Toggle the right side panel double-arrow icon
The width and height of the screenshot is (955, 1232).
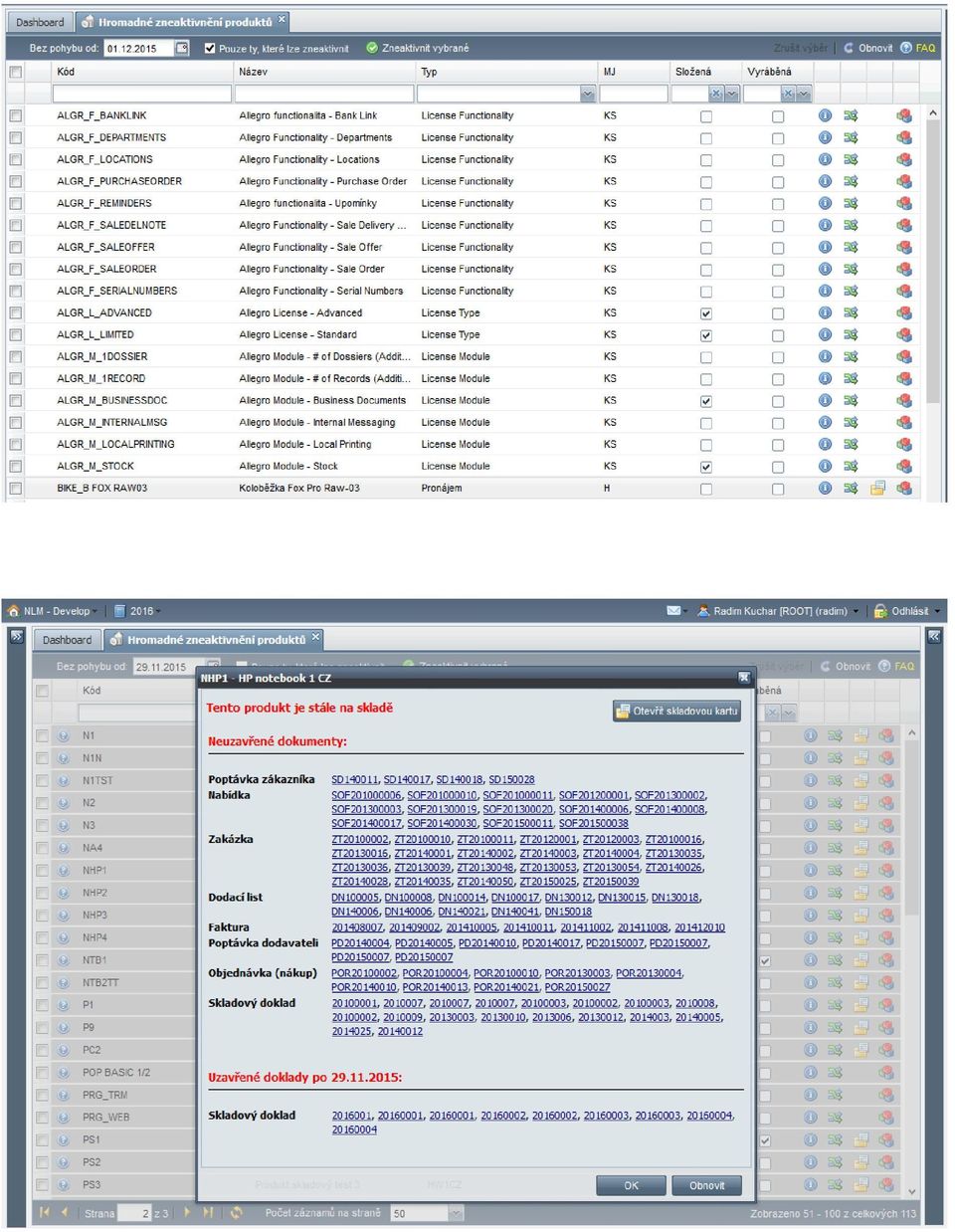point(934,637)
